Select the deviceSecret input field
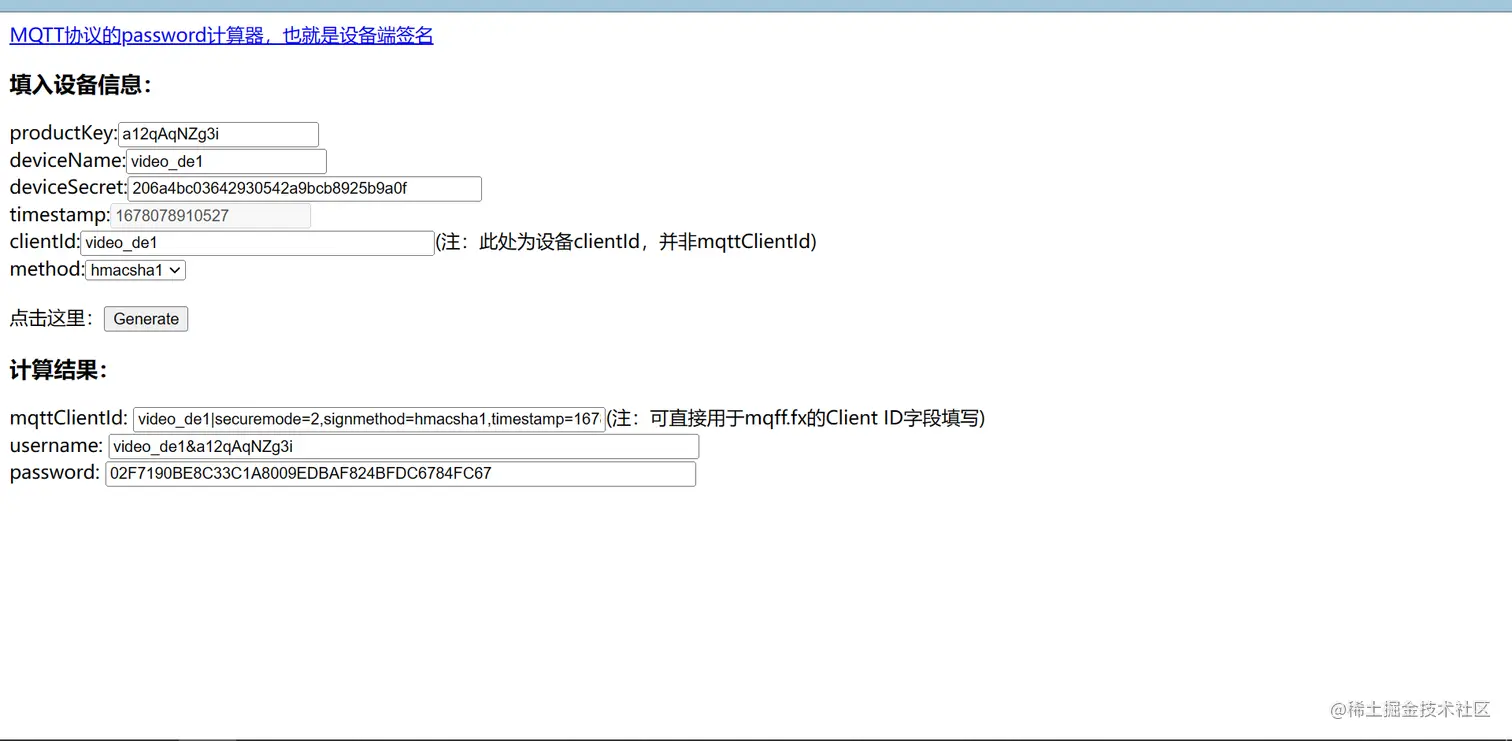This screenshot has width=1512, height=741. [x=304, y=188]
